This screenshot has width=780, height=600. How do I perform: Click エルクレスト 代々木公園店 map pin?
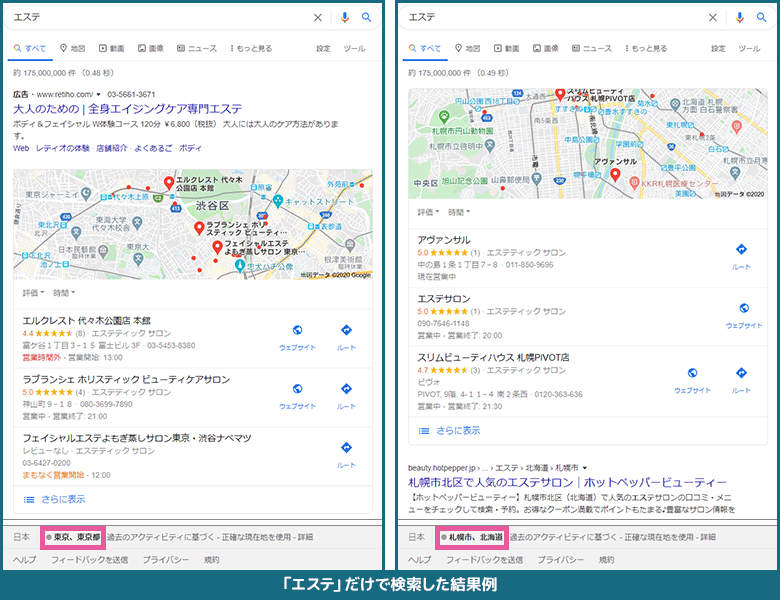coord(169,183)
